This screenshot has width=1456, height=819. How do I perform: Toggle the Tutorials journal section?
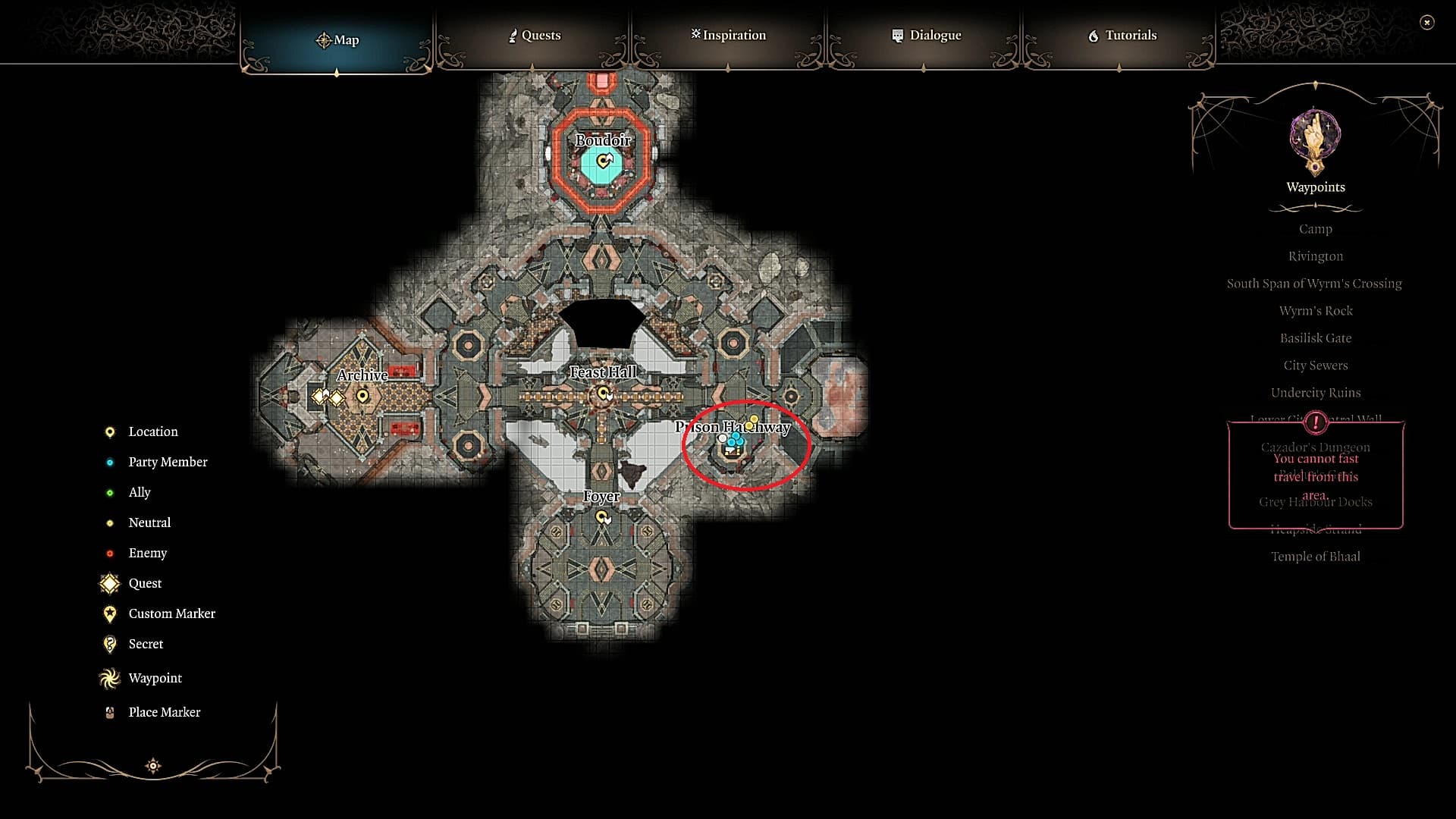click(1122, 36)
